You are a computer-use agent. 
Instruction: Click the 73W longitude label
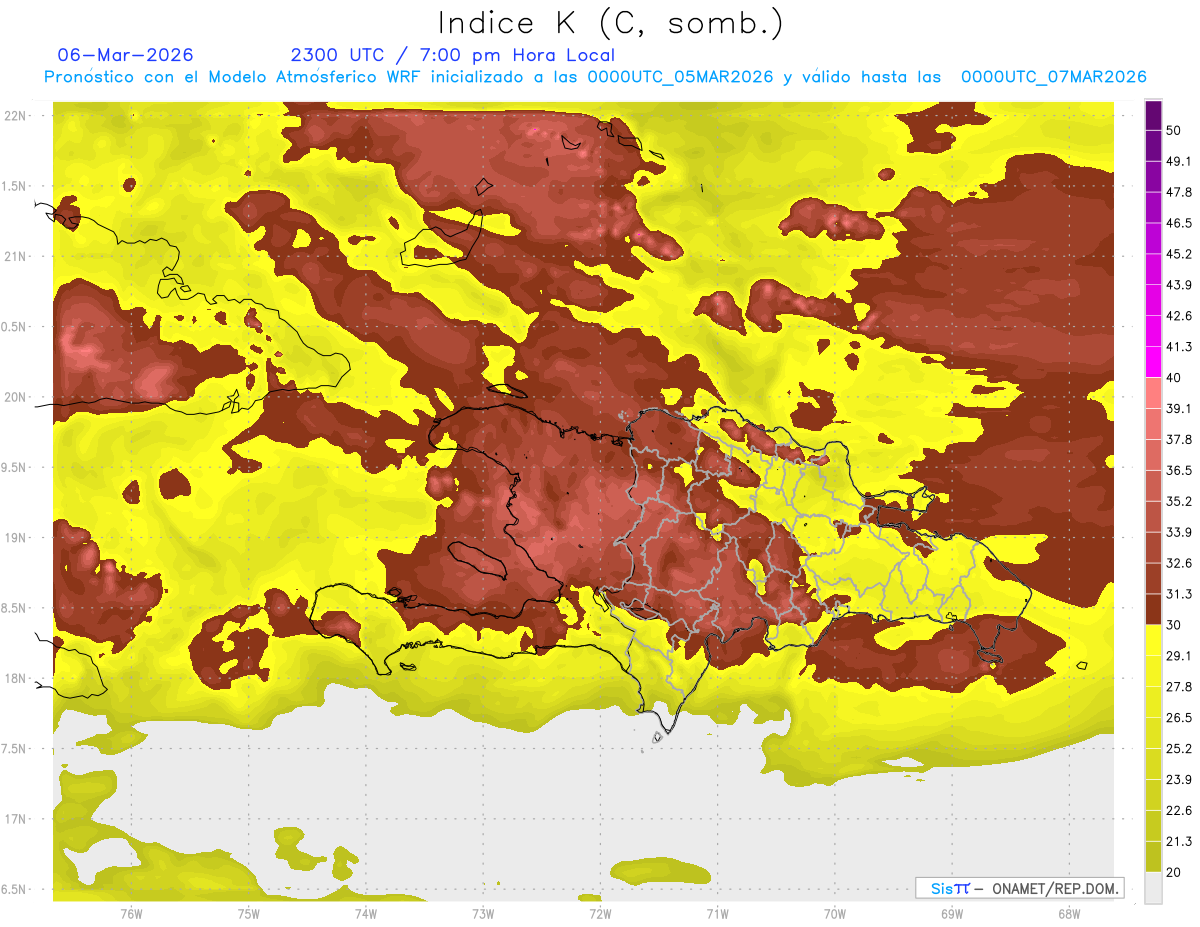pos(483,914)
